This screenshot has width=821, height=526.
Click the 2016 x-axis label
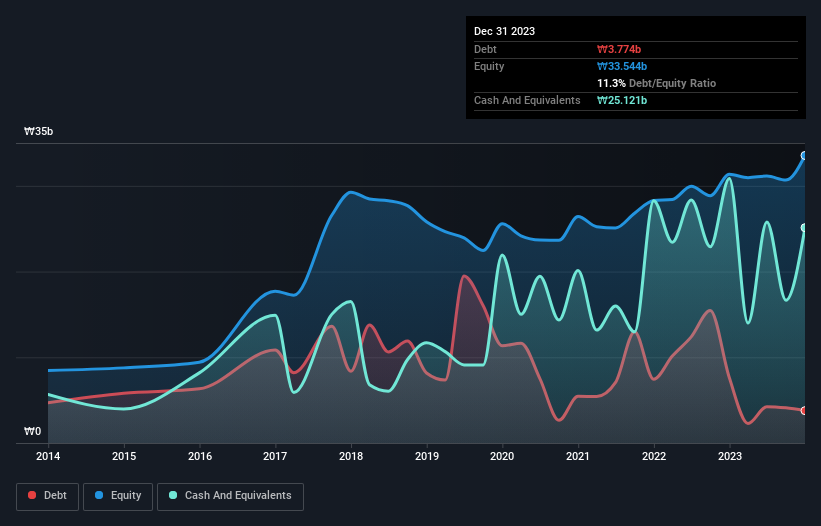pyautogui.click(x=200, y=456)
